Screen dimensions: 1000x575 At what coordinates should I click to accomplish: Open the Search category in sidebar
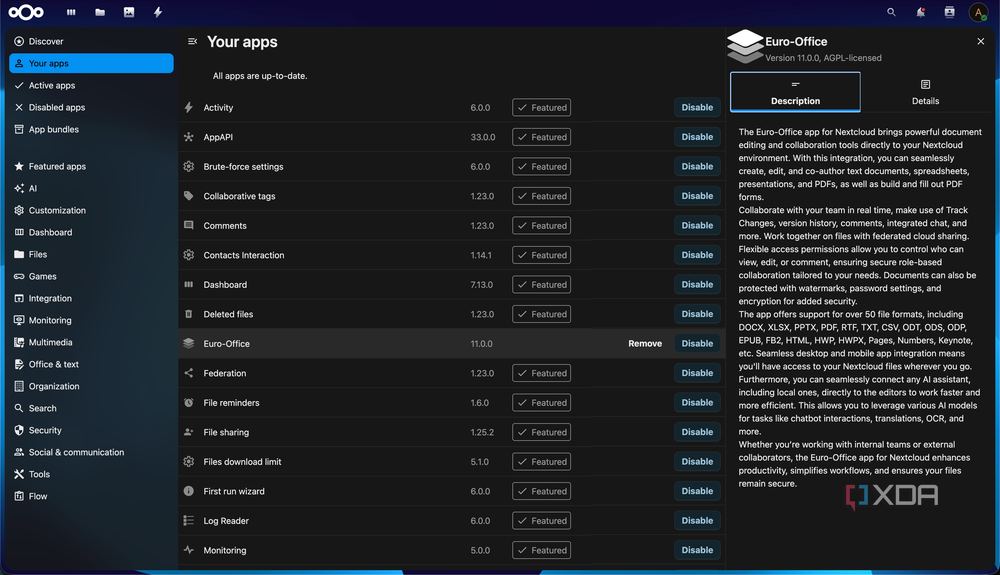pos(91,408)
